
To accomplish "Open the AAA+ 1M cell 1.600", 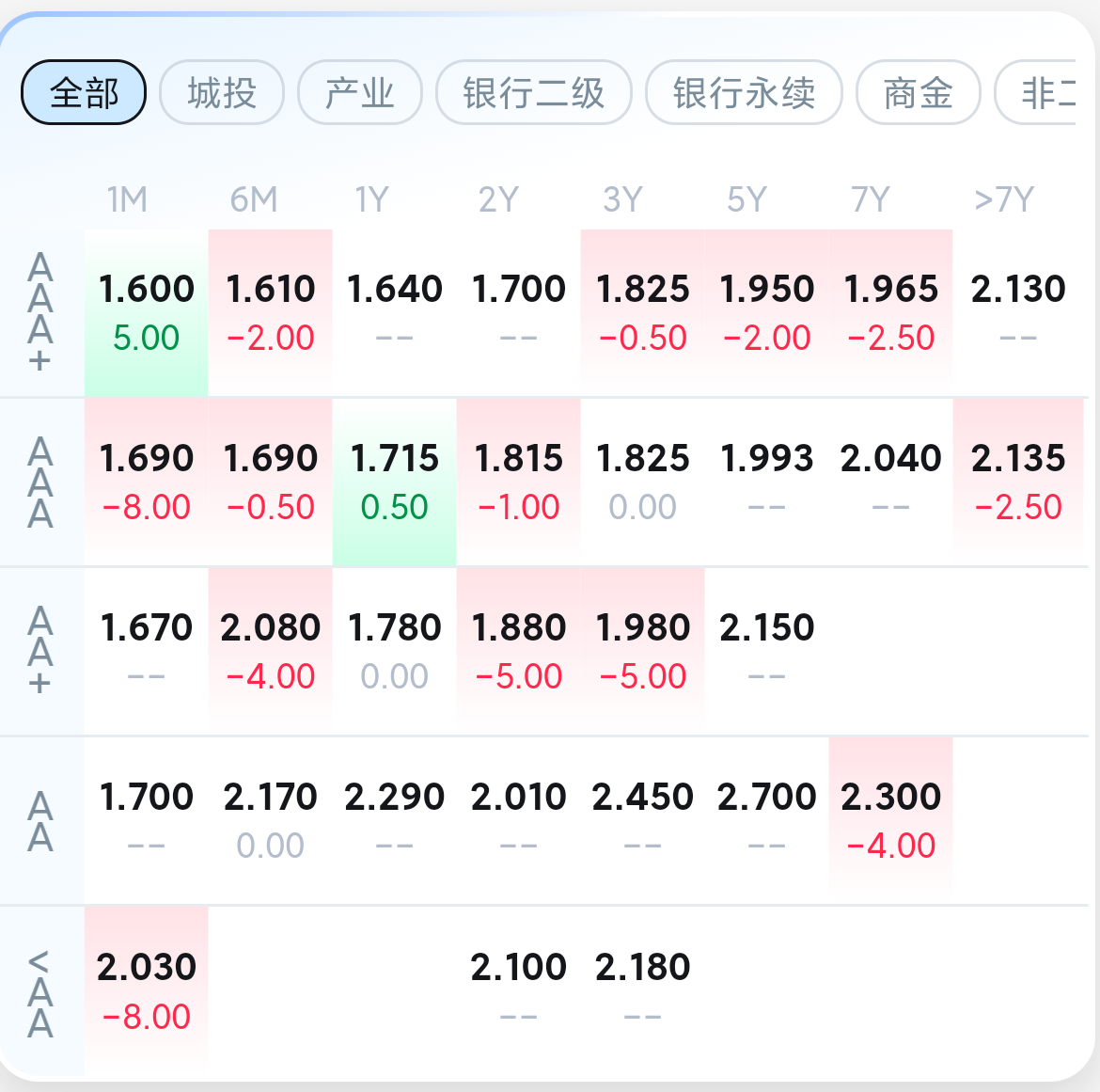I will click(146, 313).
